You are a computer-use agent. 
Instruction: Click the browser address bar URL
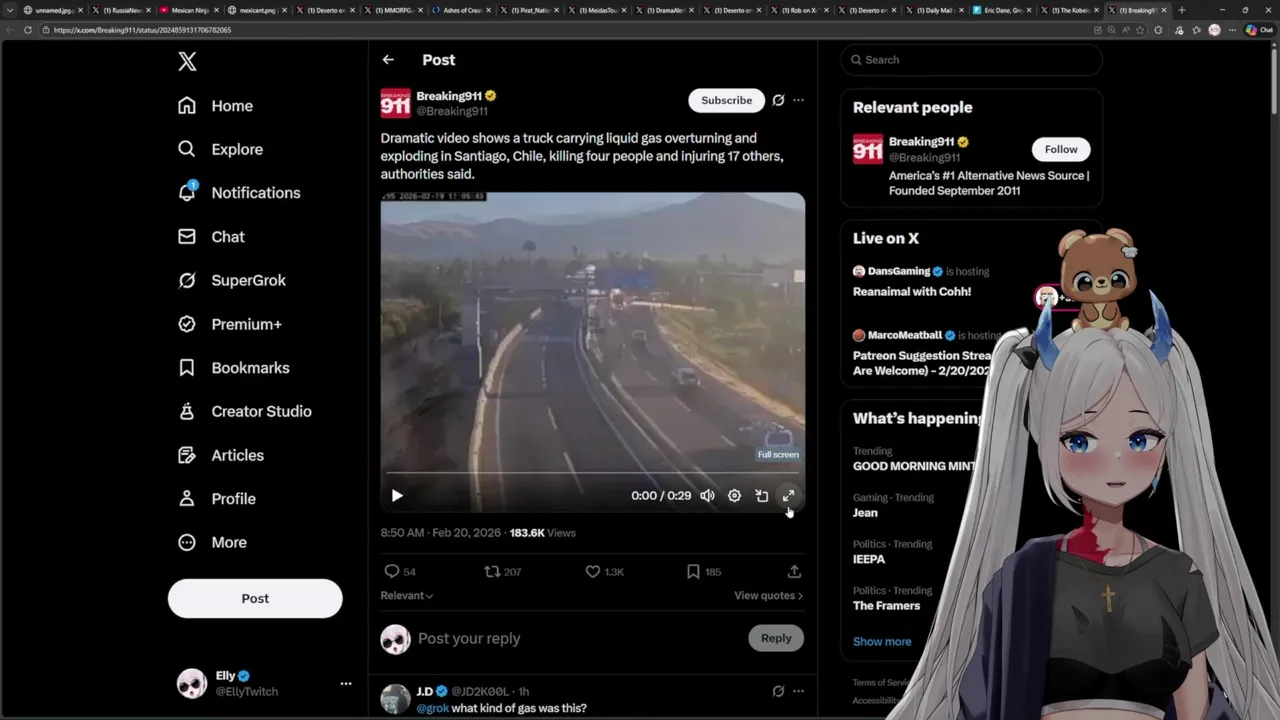tap(142, 30)
